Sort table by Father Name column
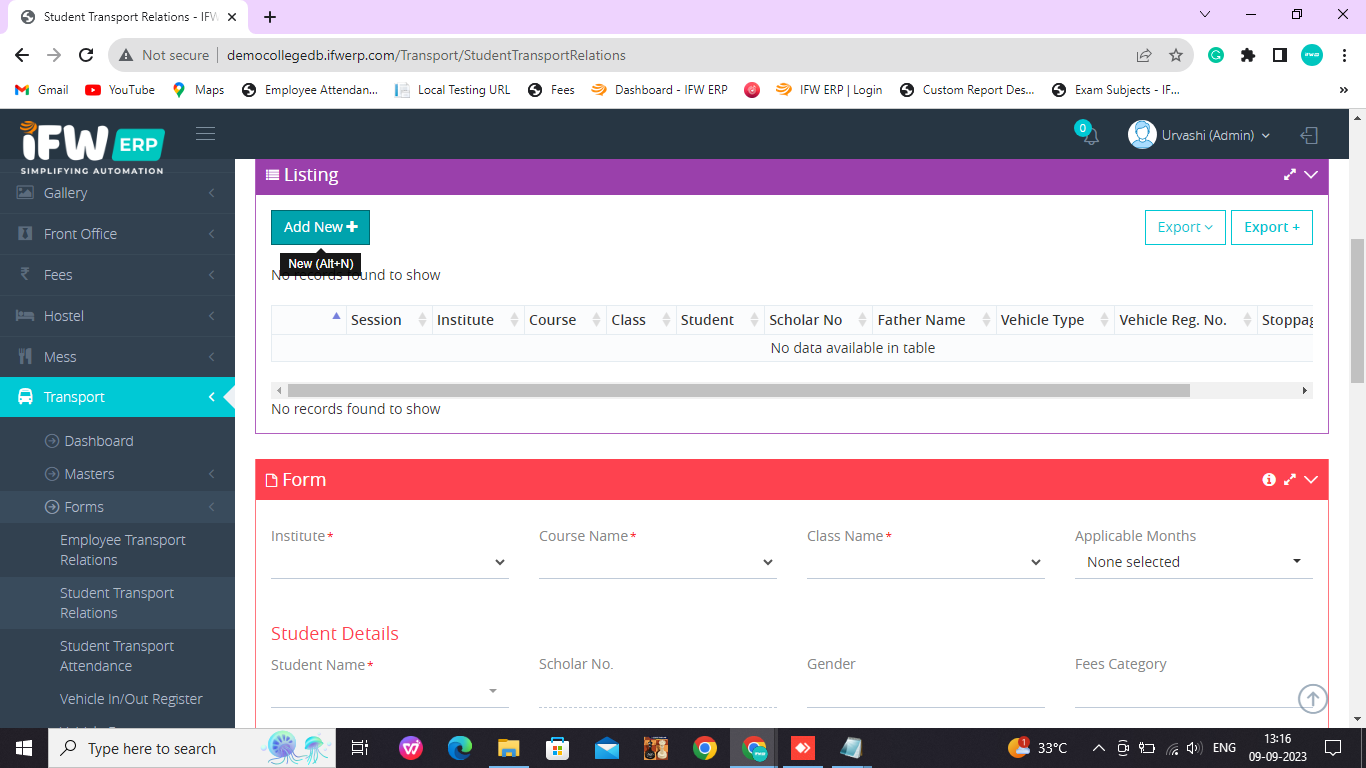The image size is (1366, 768). coord(934,320)
